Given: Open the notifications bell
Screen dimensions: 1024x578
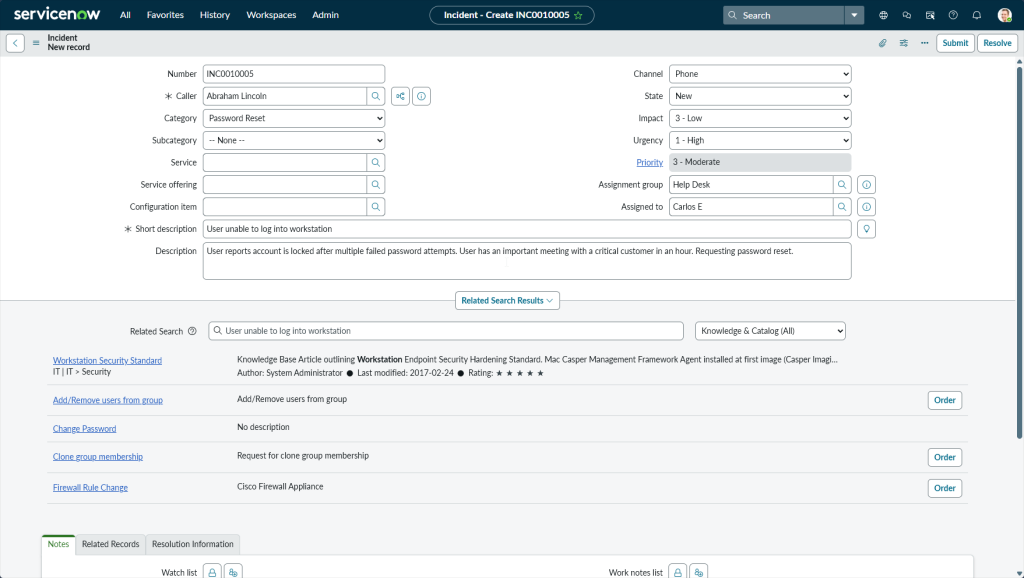Looking at the screenshot, I should coord(976,15).
